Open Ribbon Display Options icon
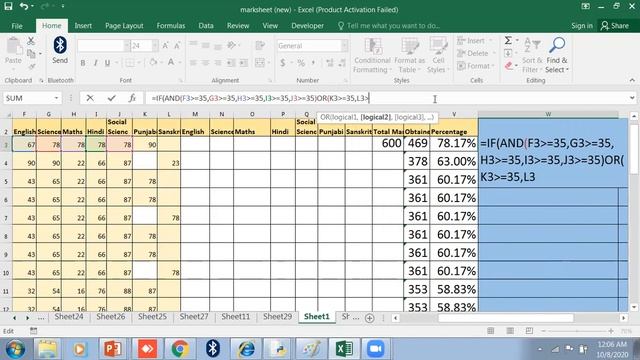The image size is (640, 360). pyautogui.click(x=585, y=6)
